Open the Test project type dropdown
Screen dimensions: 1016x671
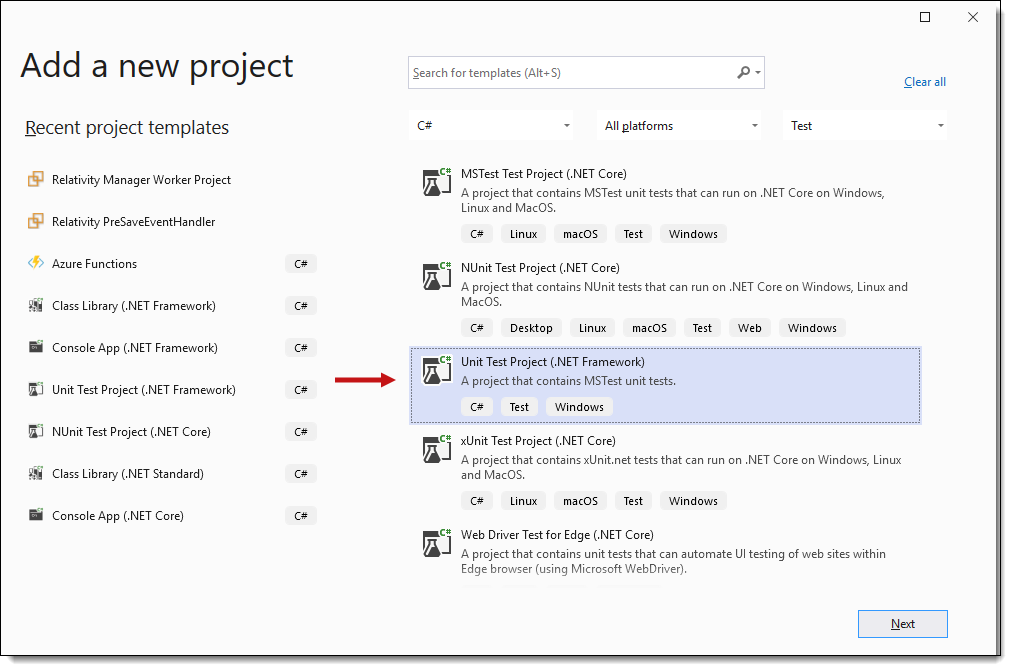pos(865,126)
